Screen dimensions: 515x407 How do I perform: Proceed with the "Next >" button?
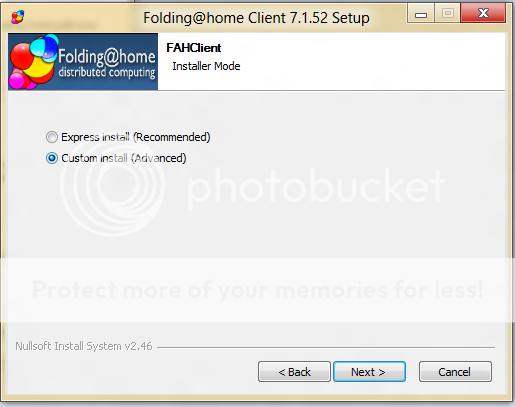point(369,372)
